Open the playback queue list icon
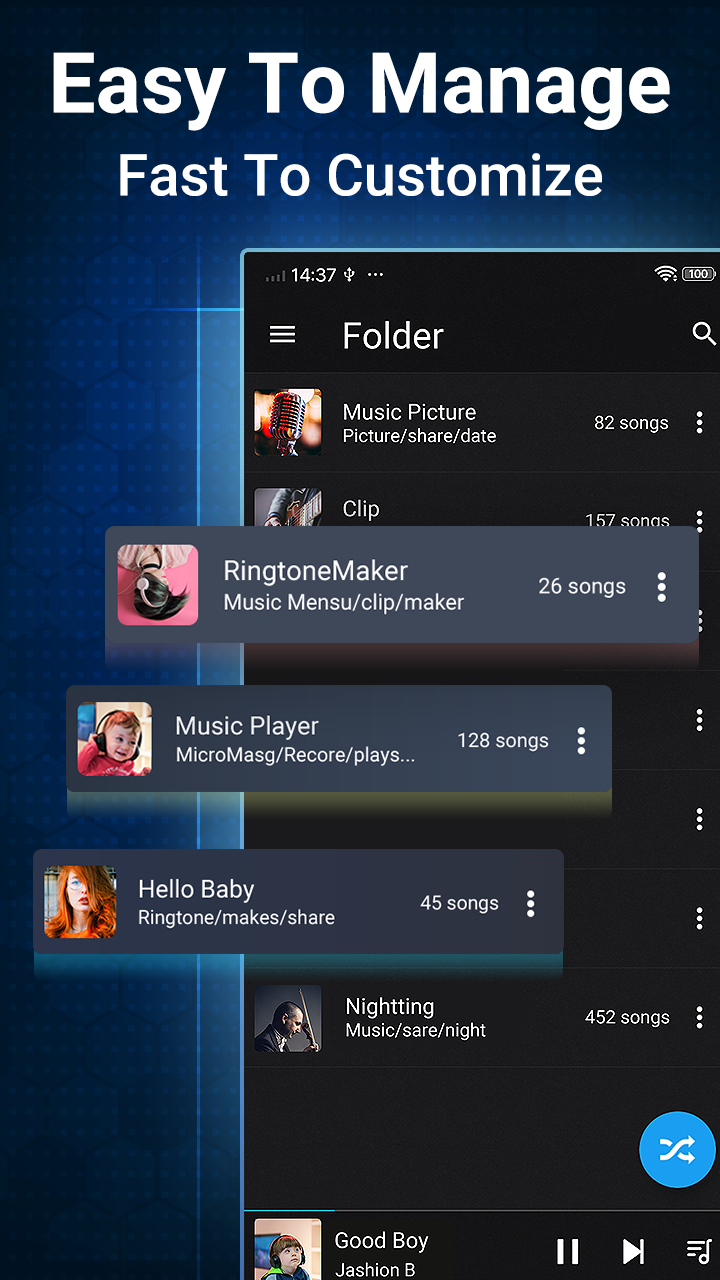 click(x=698, y=1251)
